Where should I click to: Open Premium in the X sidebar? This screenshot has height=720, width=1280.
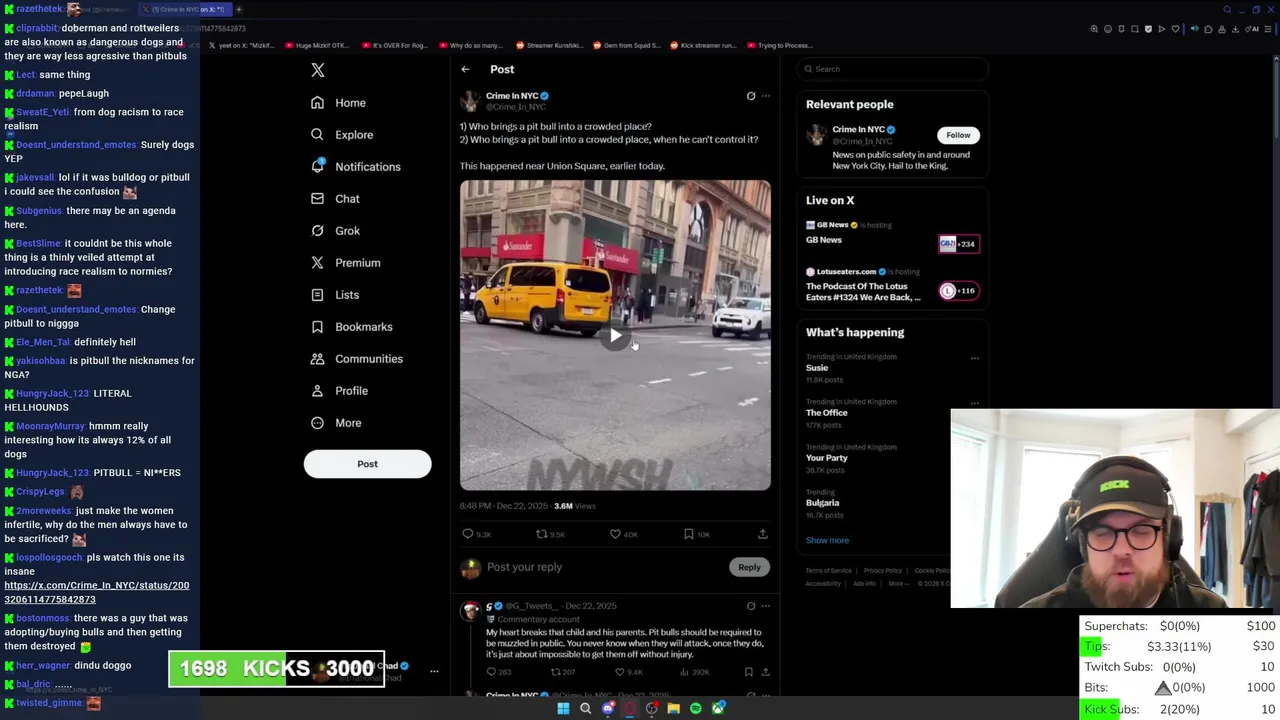(345, 263)
